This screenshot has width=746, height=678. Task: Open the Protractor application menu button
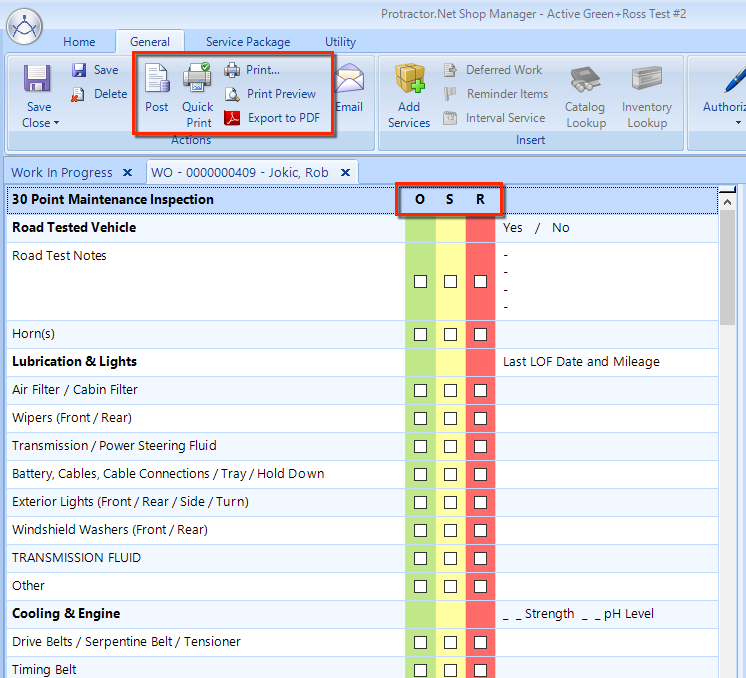point(24,24)
